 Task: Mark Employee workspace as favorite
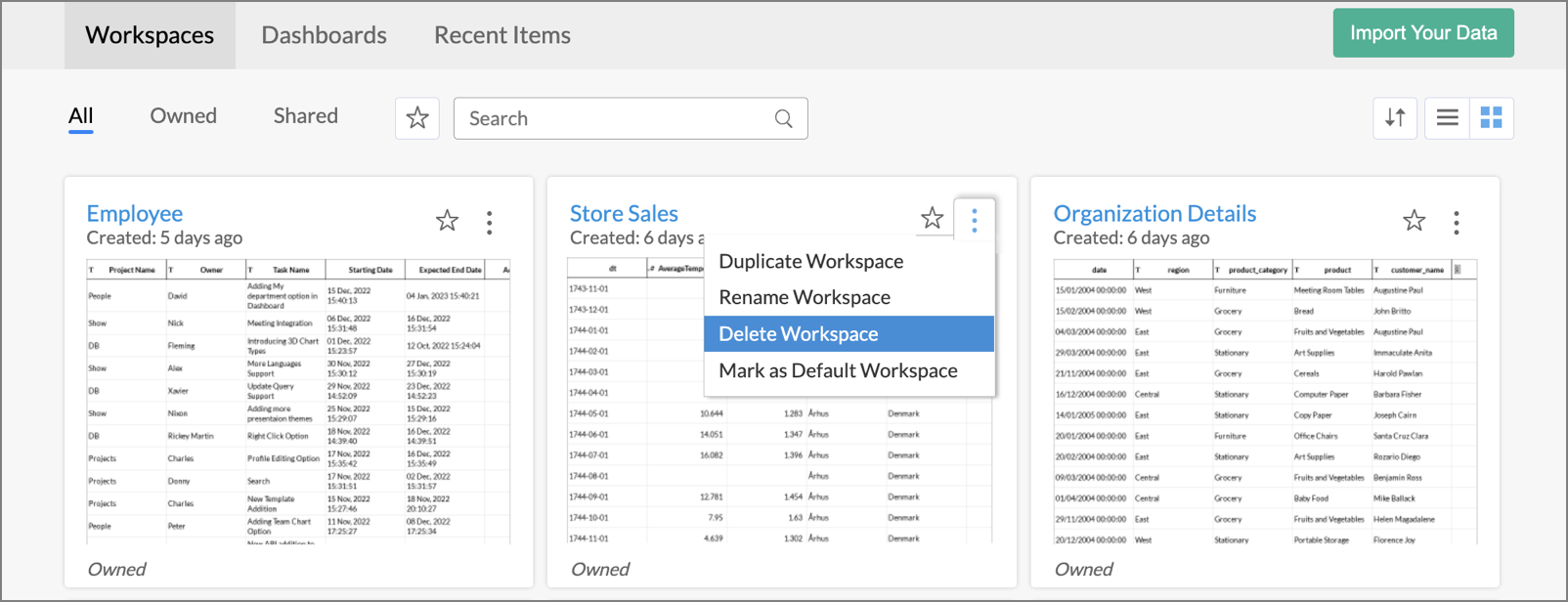[x=447, y=221]
